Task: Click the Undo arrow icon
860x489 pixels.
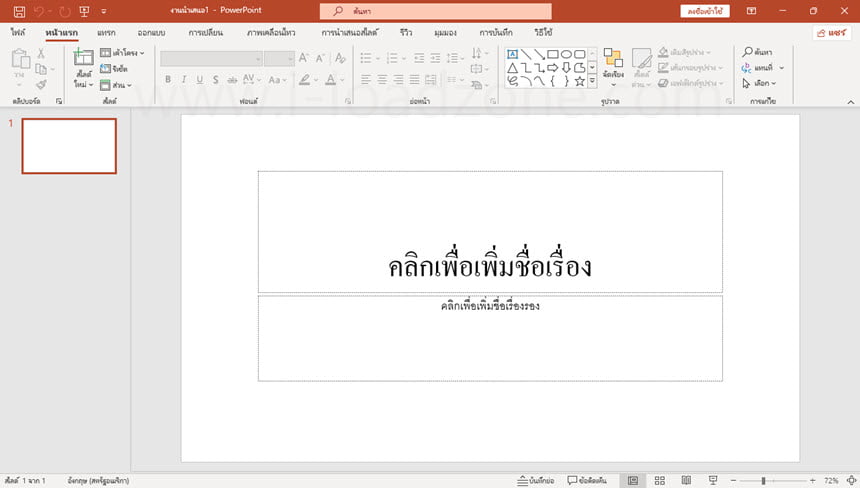Action: tap(39, 11)
